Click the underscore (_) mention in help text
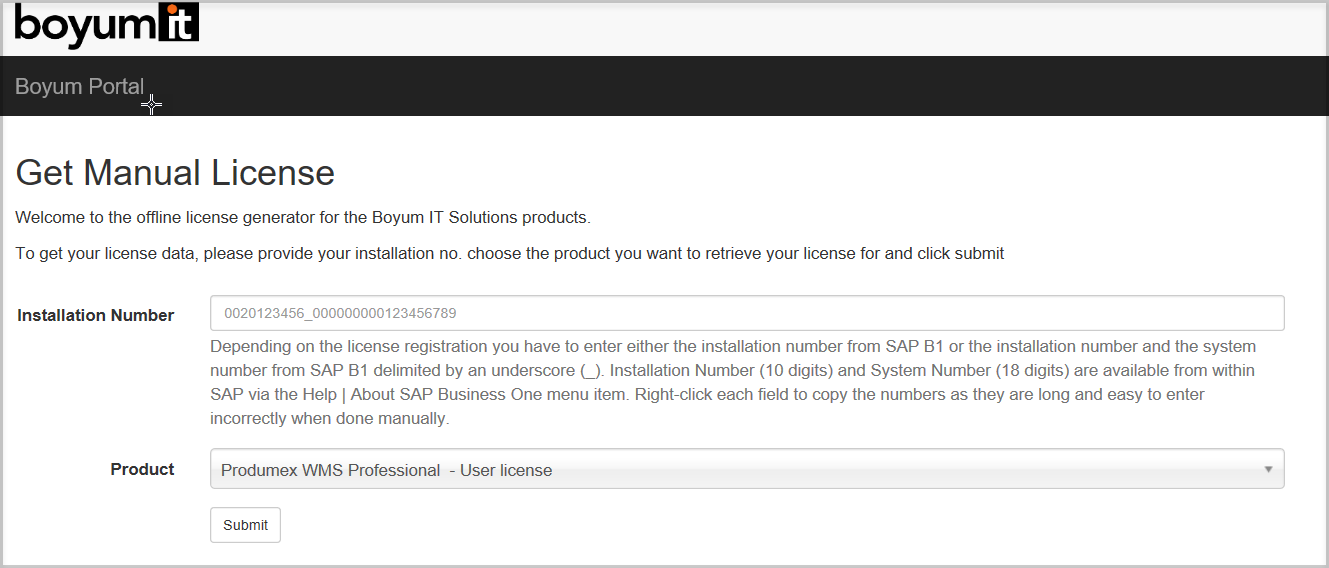Viewport: 1329px width, 568px height. click(590, 371)
